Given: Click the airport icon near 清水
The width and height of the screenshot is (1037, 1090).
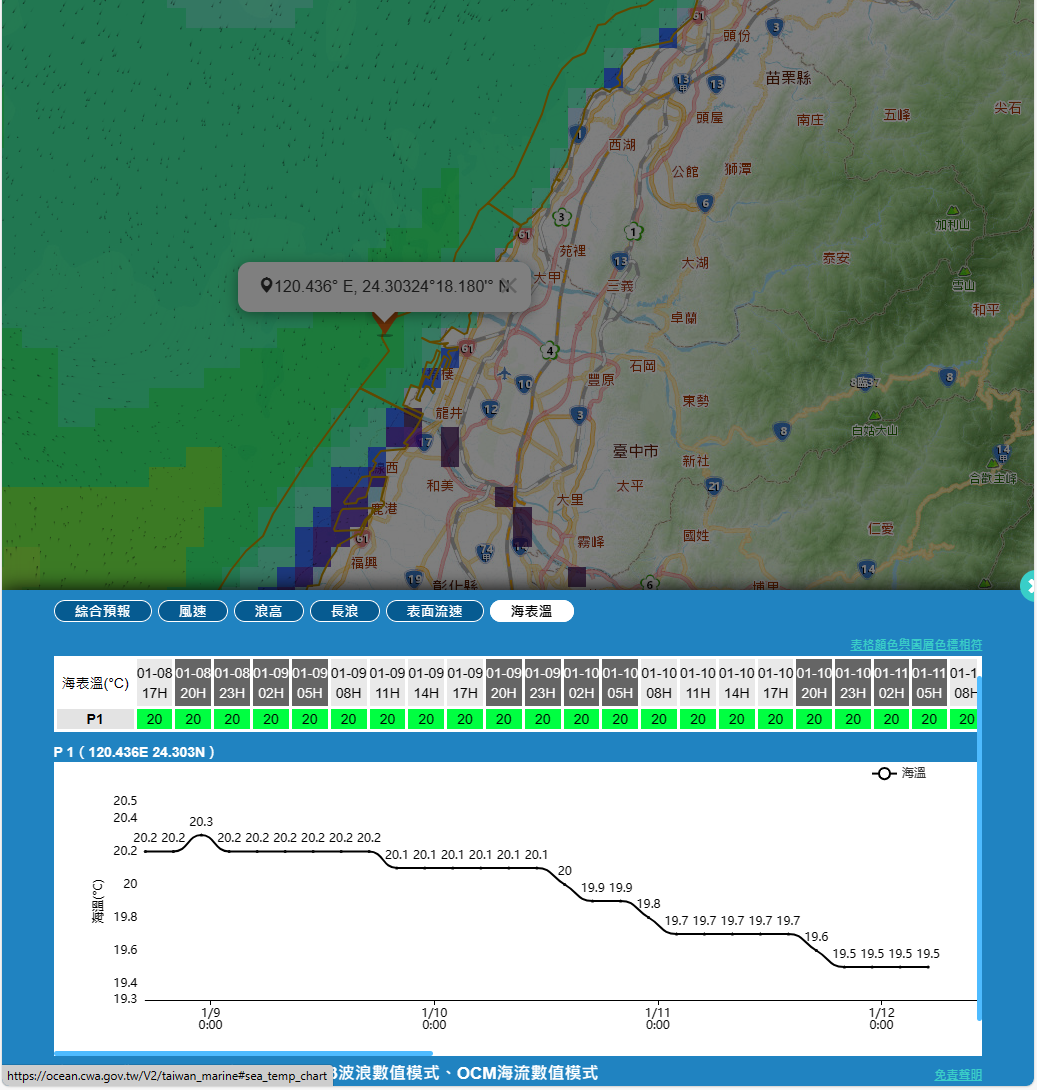Looking at the screenshot, I should [x=503, y=374].
